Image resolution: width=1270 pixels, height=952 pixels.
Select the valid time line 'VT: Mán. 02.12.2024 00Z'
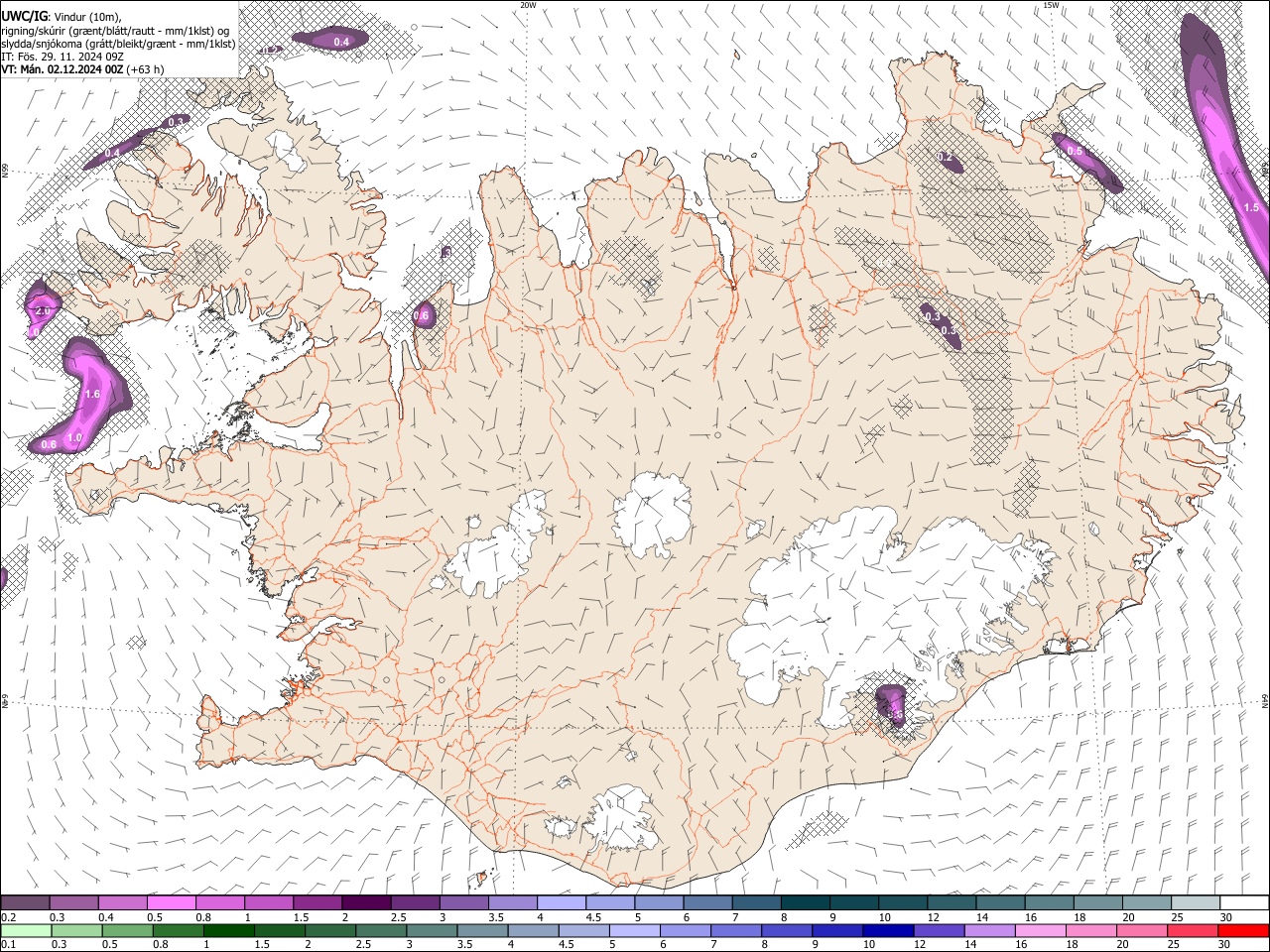(63, 69)
